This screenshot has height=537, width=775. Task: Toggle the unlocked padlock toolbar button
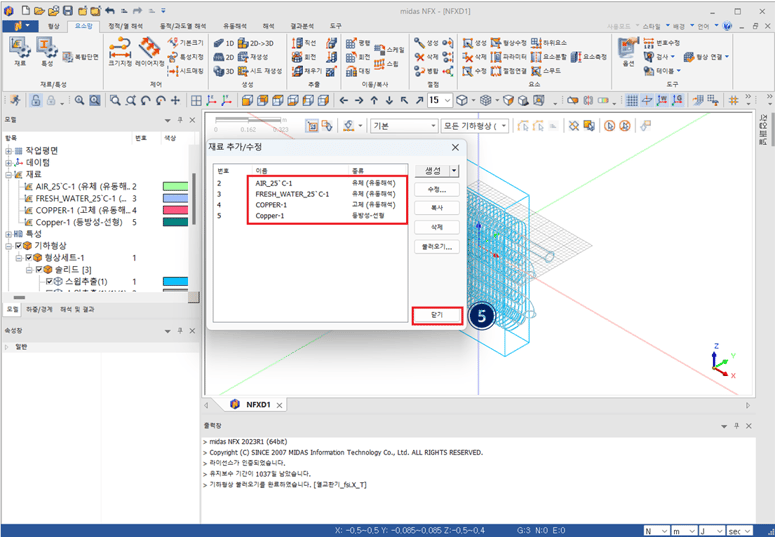coord(36,100)
